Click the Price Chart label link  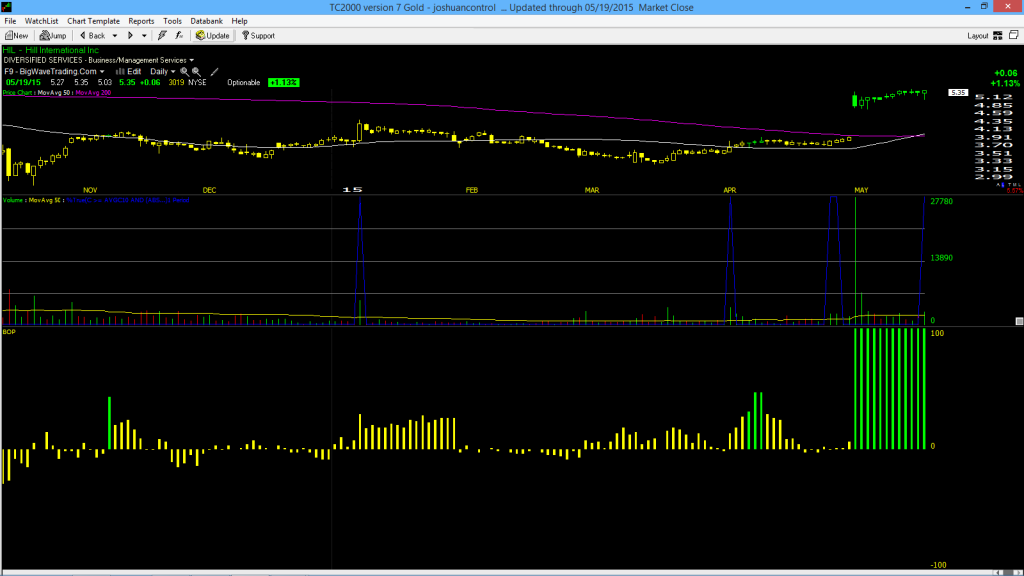point(17,93)
